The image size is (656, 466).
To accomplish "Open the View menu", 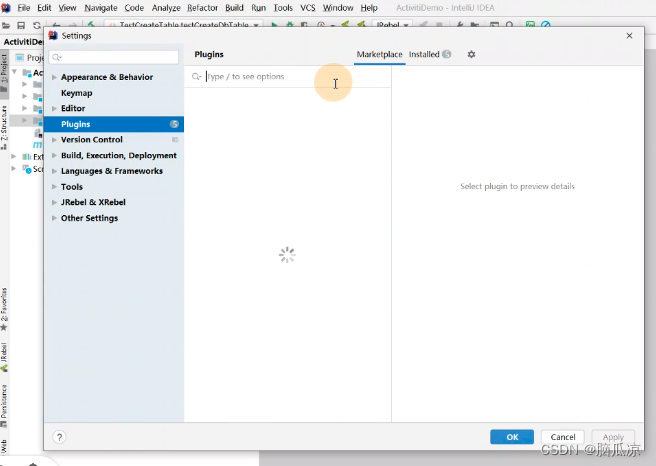I will pos(67,8).
